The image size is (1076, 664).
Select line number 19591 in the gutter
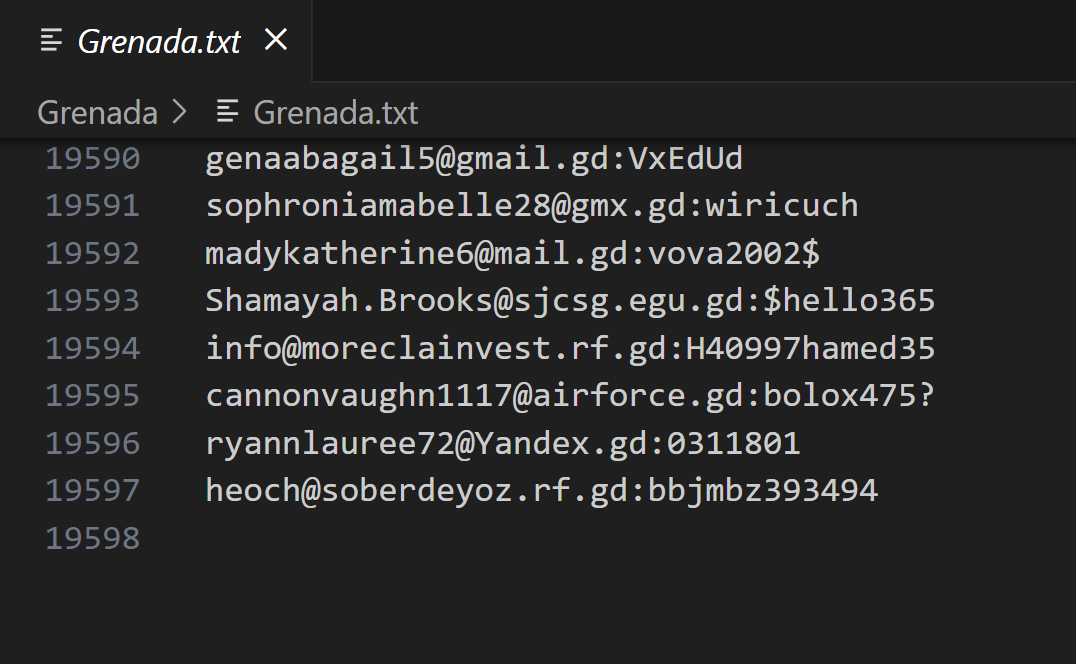click(93, 205)
